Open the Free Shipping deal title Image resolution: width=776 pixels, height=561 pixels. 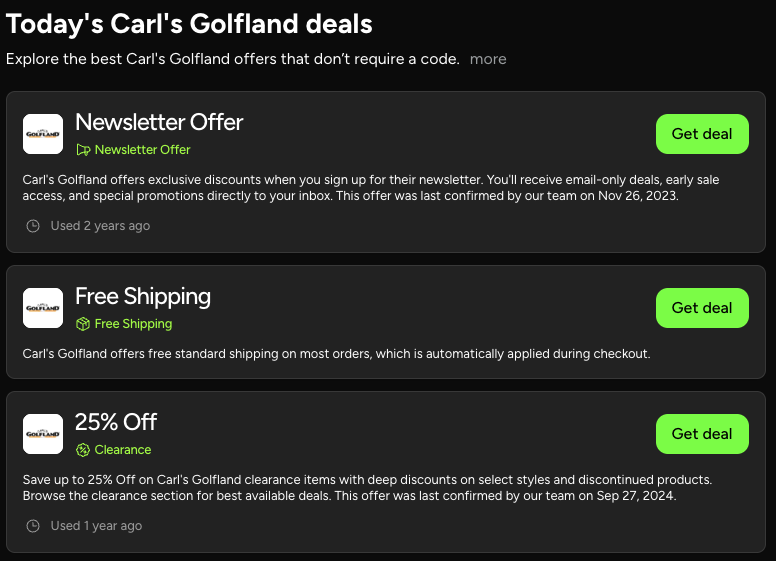(x=143, y=296)
